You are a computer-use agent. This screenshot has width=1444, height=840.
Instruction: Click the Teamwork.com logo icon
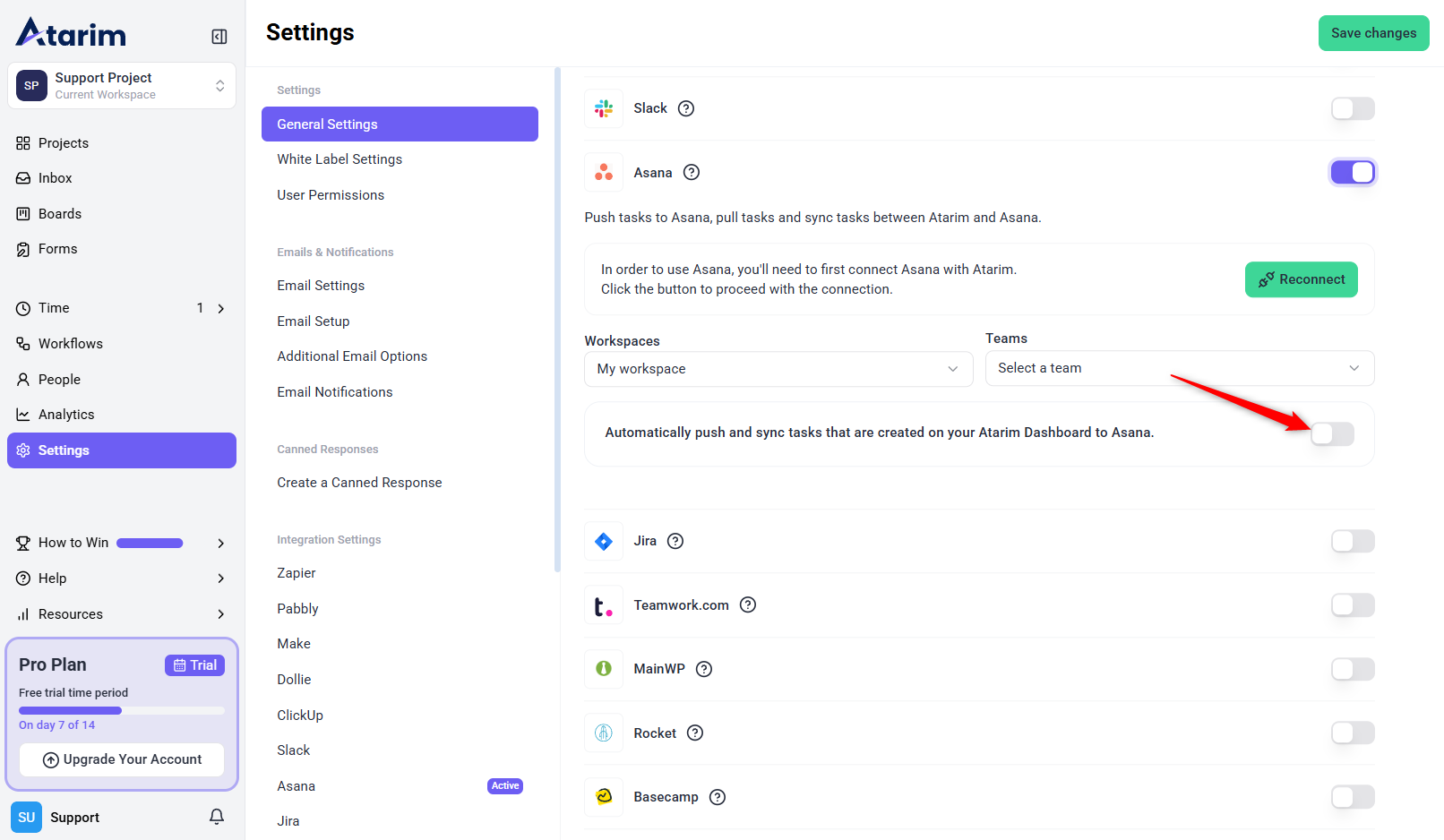(604, 605)
